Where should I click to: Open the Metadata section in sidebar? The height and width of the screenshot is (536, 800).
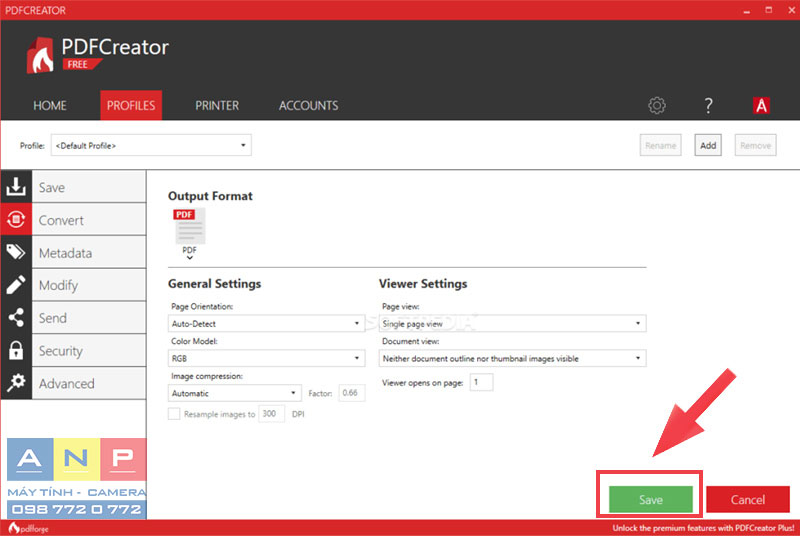coord(89,252)
